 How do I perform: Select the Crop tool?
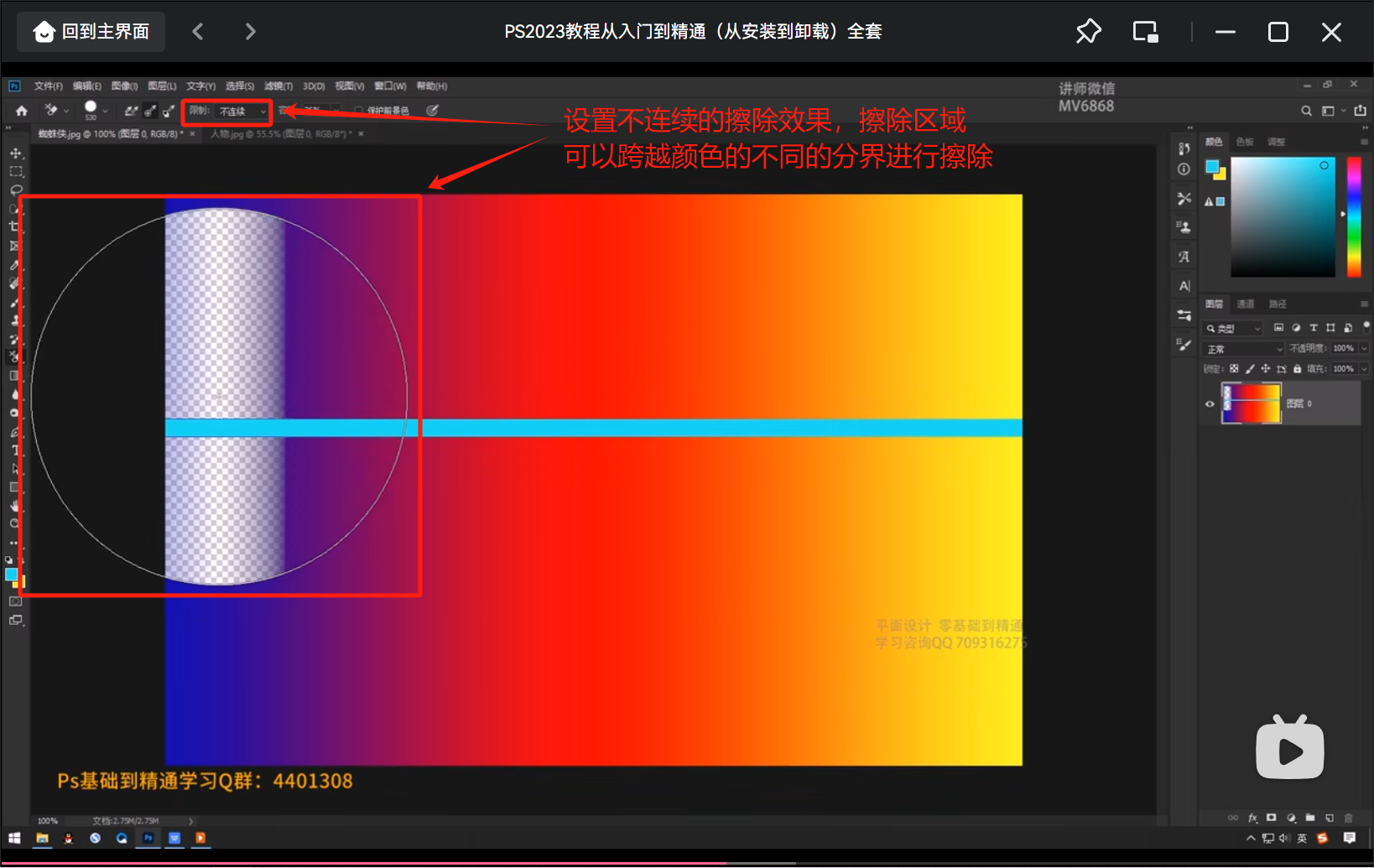pos(15,226)
